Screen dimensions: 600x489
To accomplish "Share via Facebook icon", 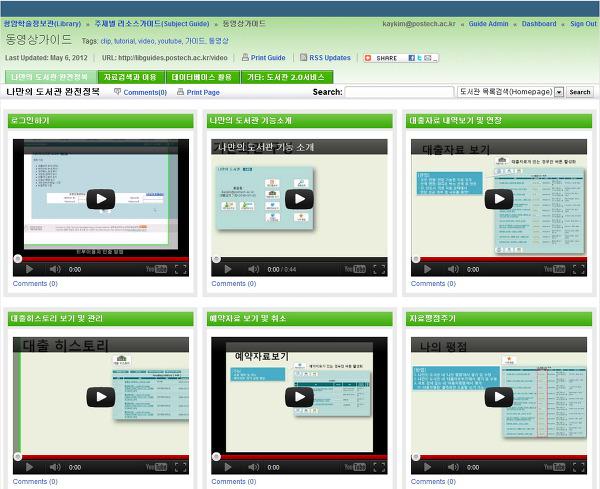I will pos(412,58).
